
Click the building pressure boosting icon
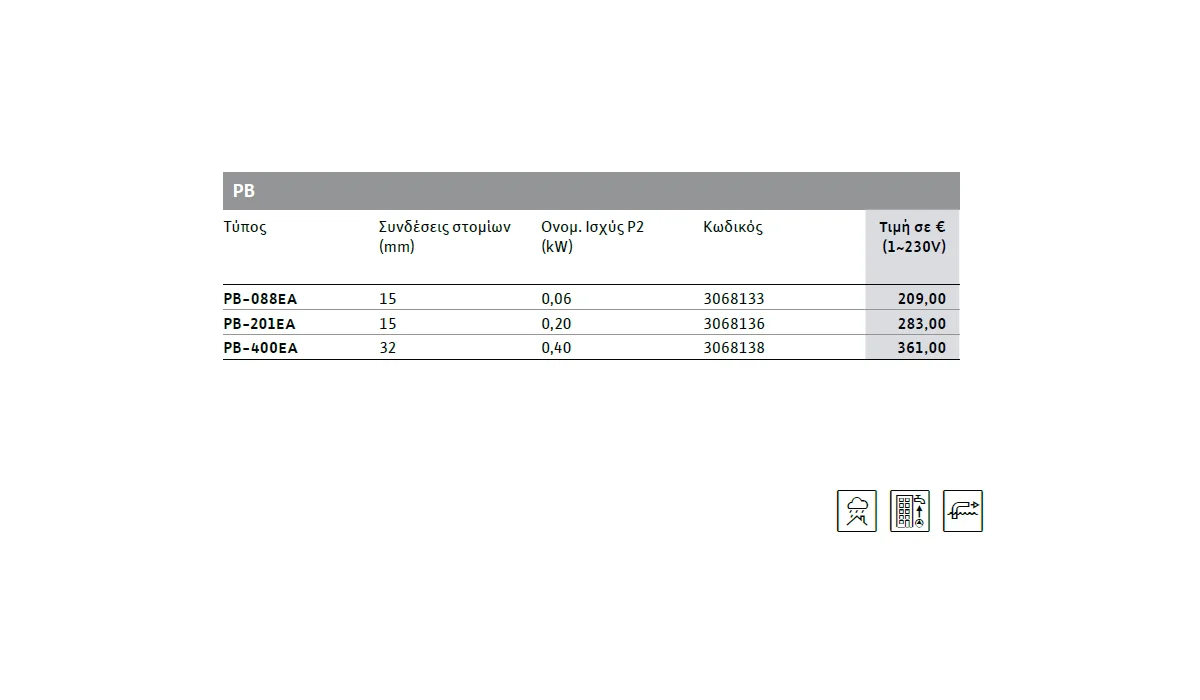pos(910,511)
